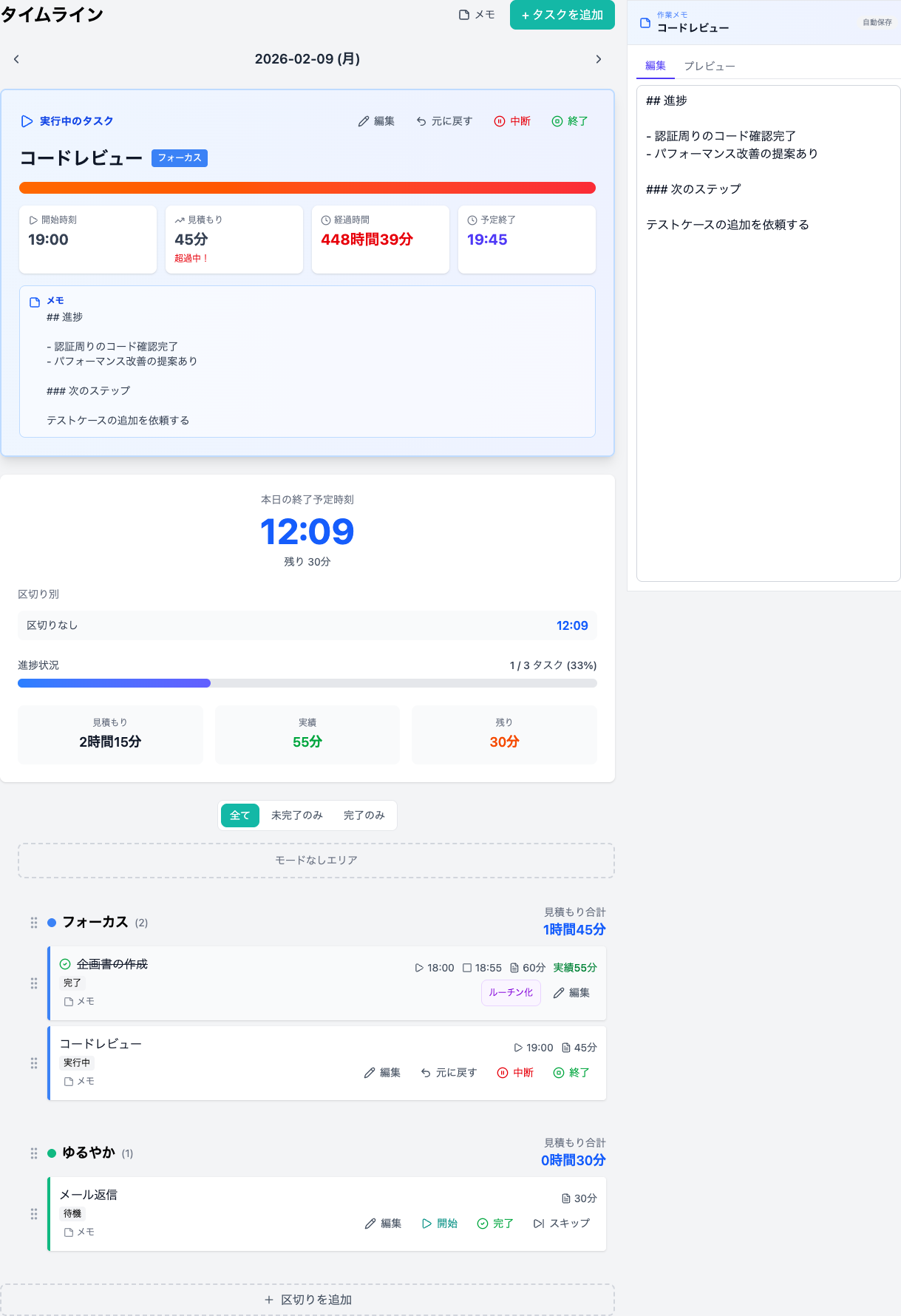Click 完了 on メール返信 task
Image resolution: width=901 pixels, height=1316 pixels.
click(495, 1224)
